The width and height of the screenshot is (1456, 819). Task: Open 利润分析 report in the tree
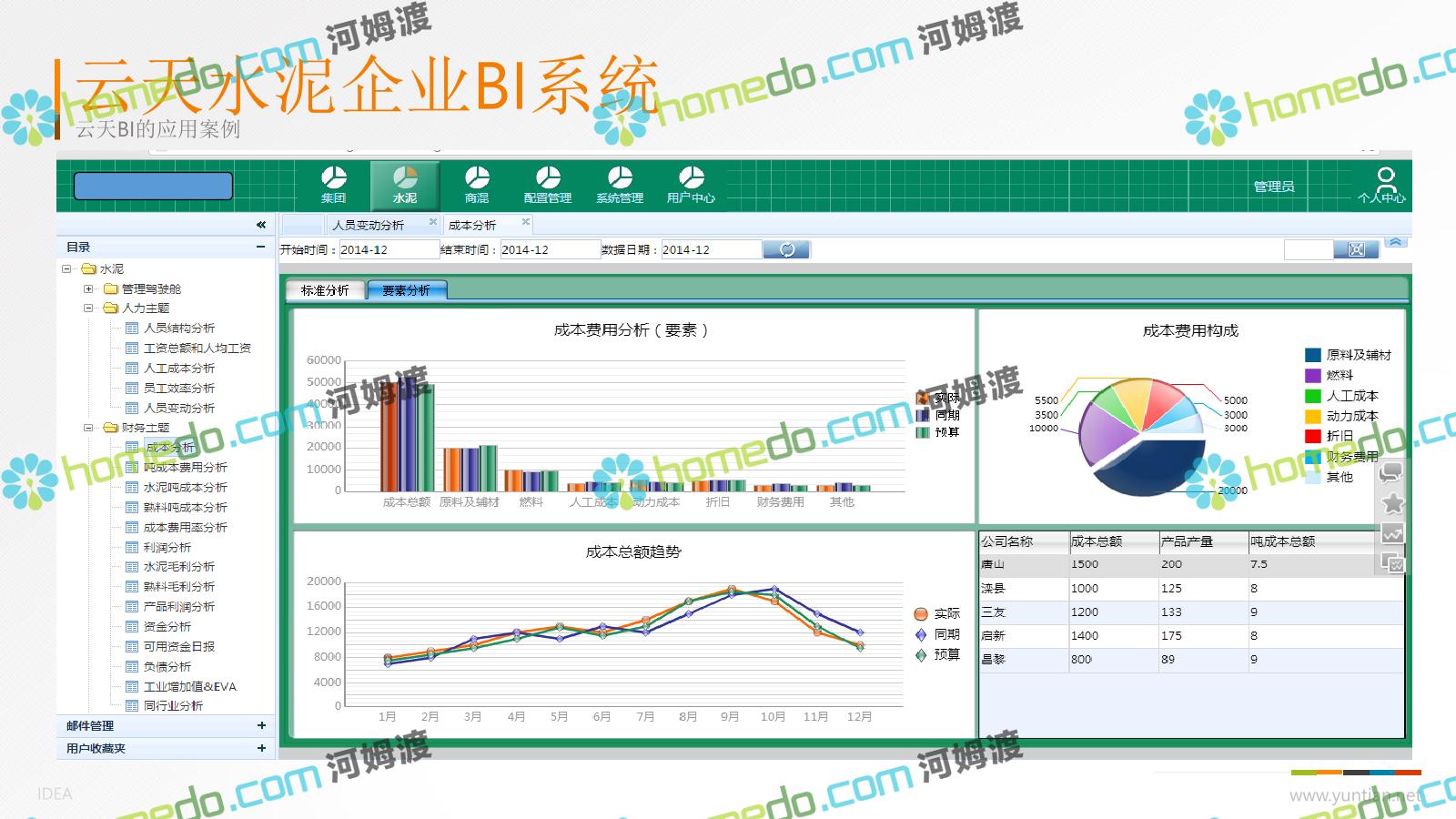167,547
